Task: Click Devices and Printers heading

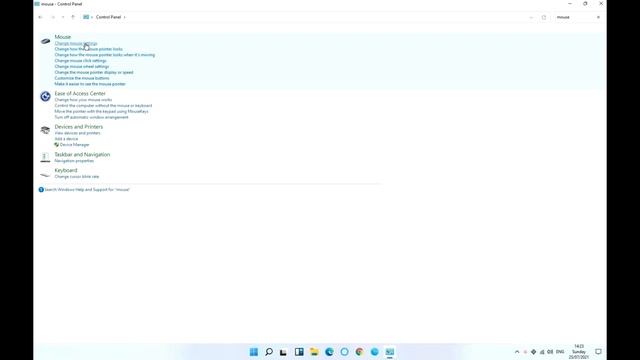Action: click(x=79, y=127)
